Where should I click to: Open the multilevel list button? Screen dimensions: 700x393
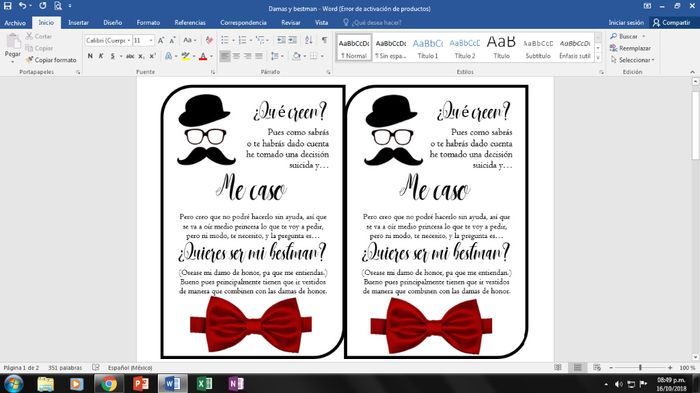tap(260, 40)
